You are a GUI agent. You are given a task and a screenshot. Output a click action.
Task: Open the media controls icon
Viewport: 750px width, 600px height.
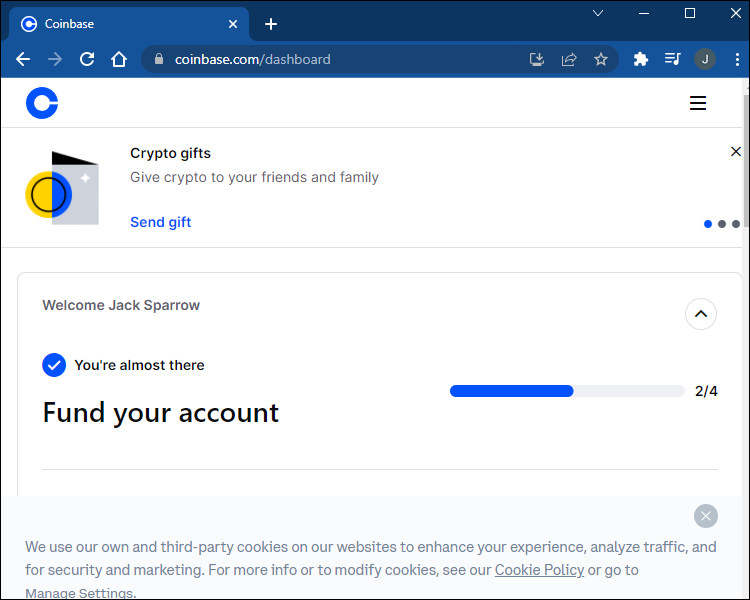(x=673, y=59)
